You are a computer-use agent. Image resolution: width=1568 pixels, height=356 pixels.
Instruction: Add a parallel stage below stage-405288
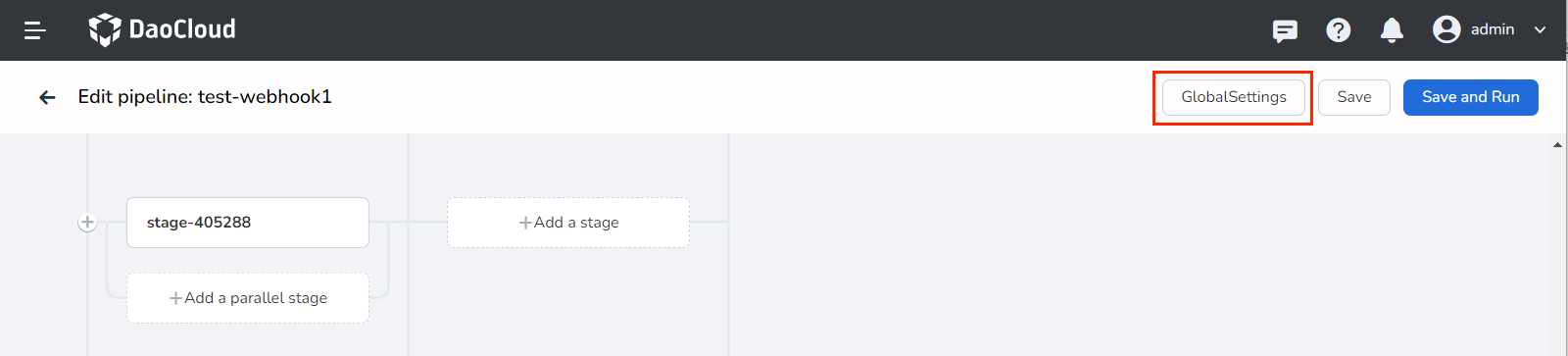click(x=248, y=298)
